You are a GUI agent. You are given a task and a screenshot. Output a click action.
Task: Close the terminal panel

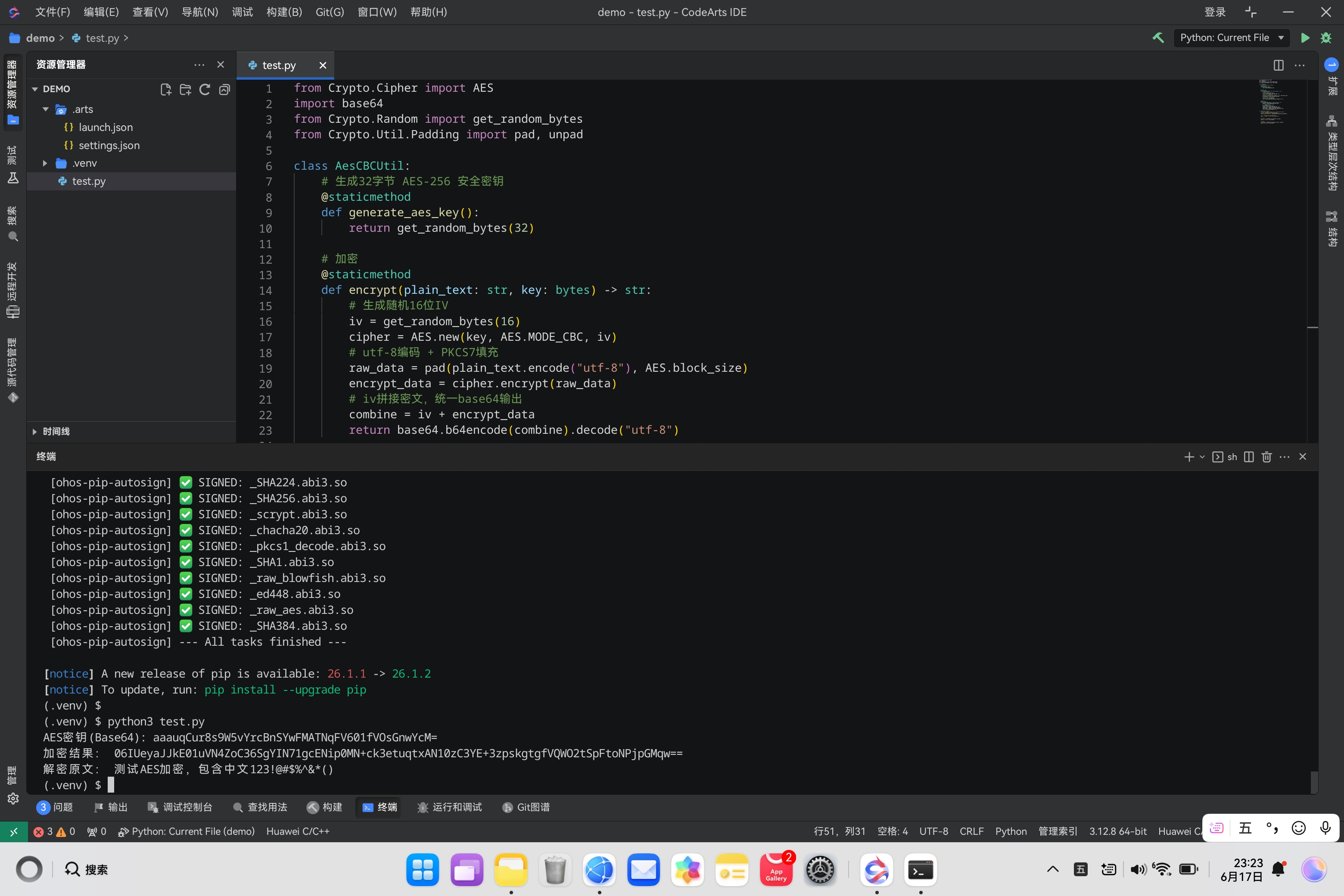pyautogui.click(x=1303, y=457)
